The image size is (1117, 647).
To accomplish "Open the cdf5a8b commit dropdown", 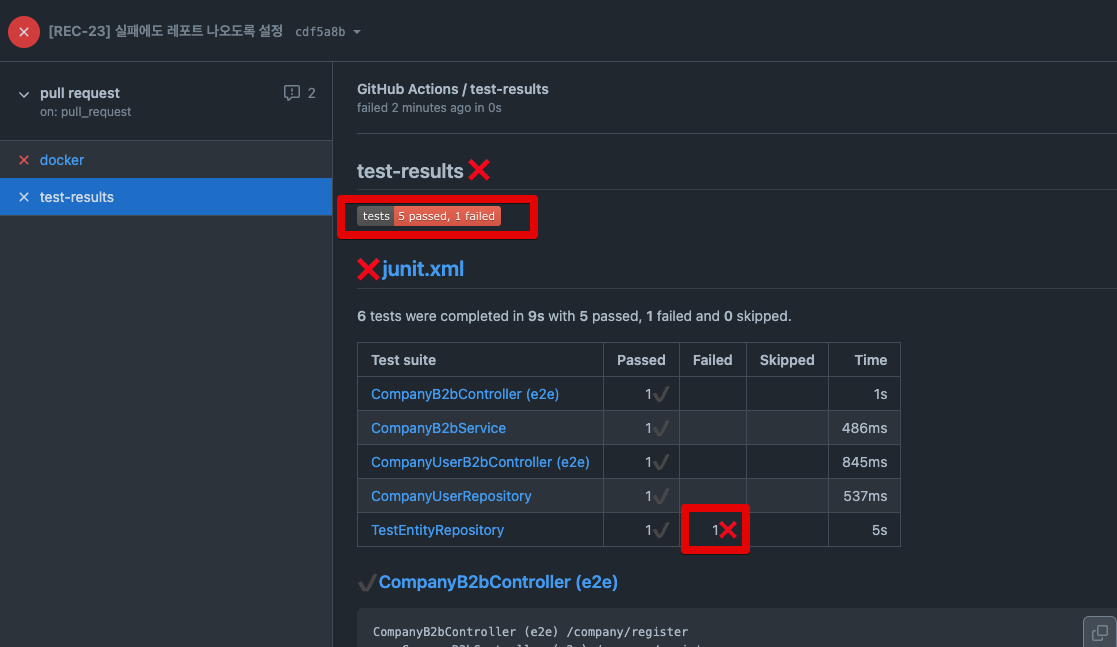I will [x=328, y=32].
